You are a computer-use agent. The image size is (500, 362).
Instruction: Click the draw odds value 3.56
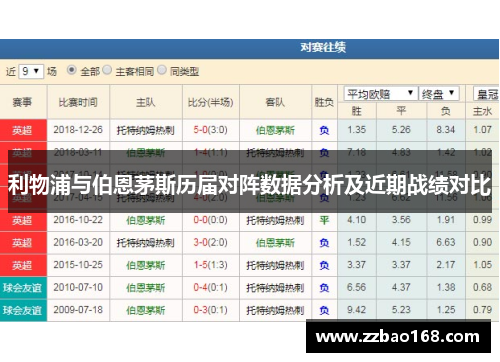401,220
